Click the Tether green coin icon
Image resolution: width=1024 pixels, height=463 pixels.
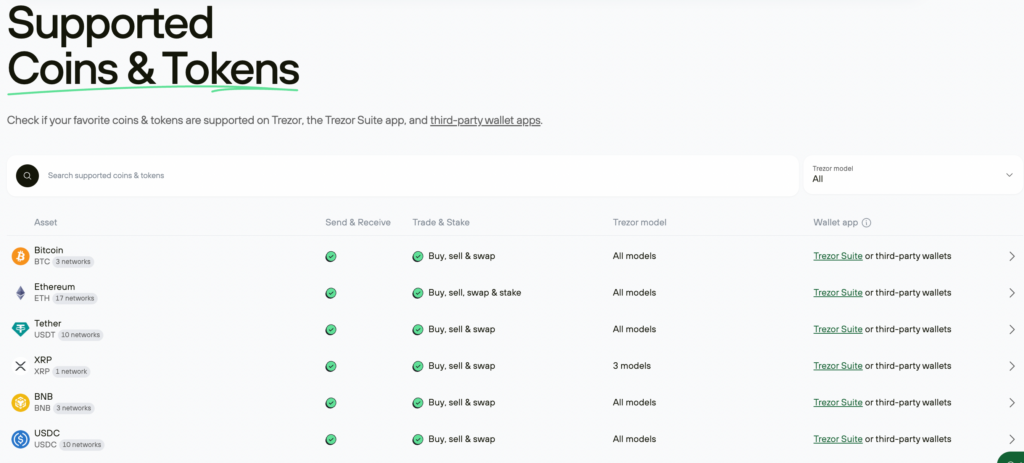coord(20,329)
